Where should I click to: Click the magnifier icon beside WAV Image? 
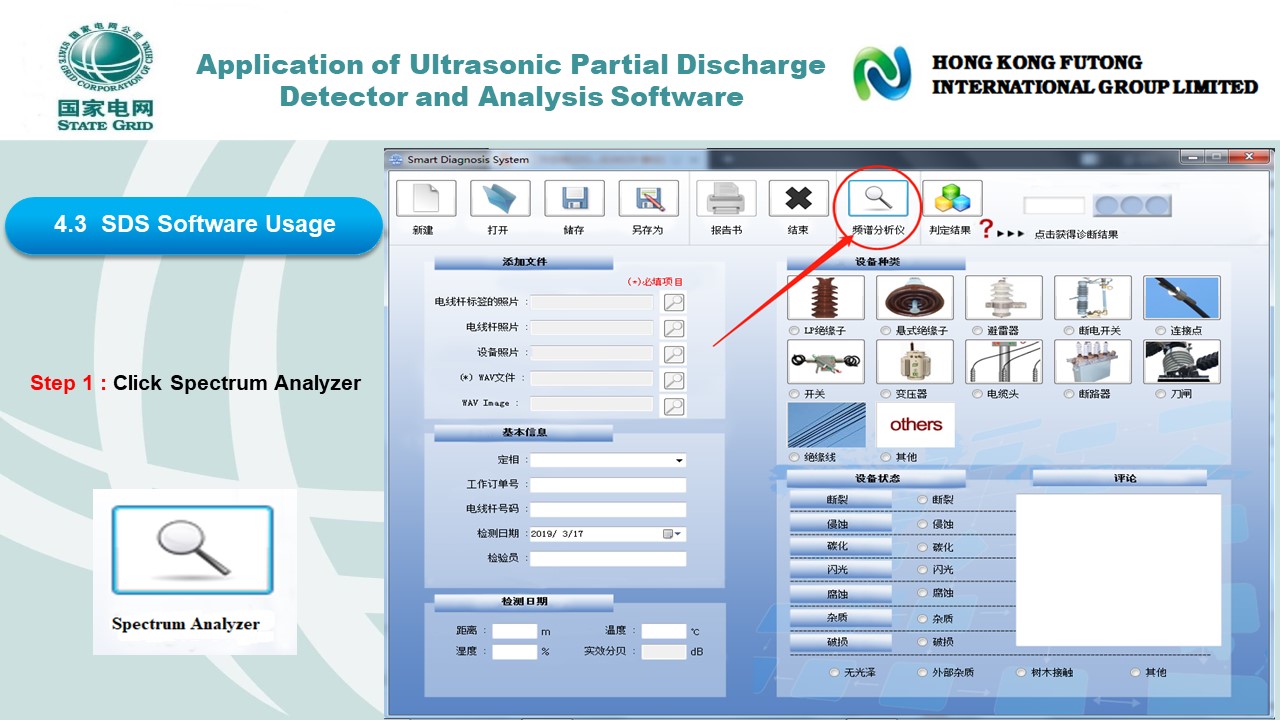pos(674,405)
